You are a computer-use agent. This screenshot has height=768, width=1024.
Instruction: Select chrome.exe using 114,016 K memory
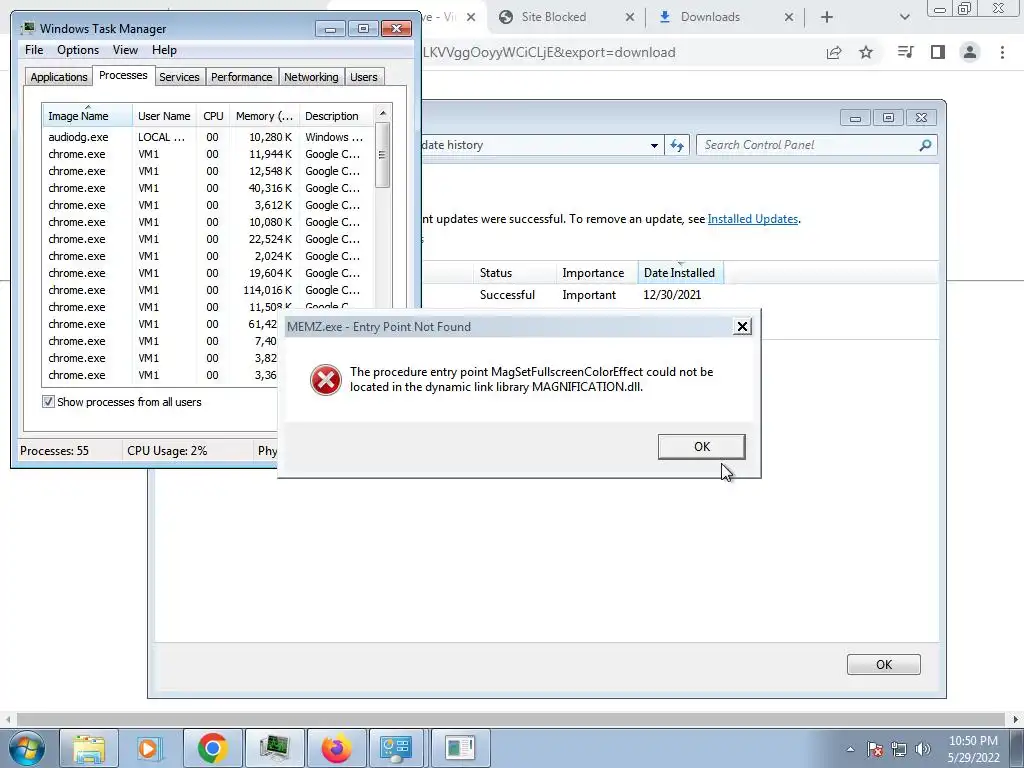click(208, 290)
